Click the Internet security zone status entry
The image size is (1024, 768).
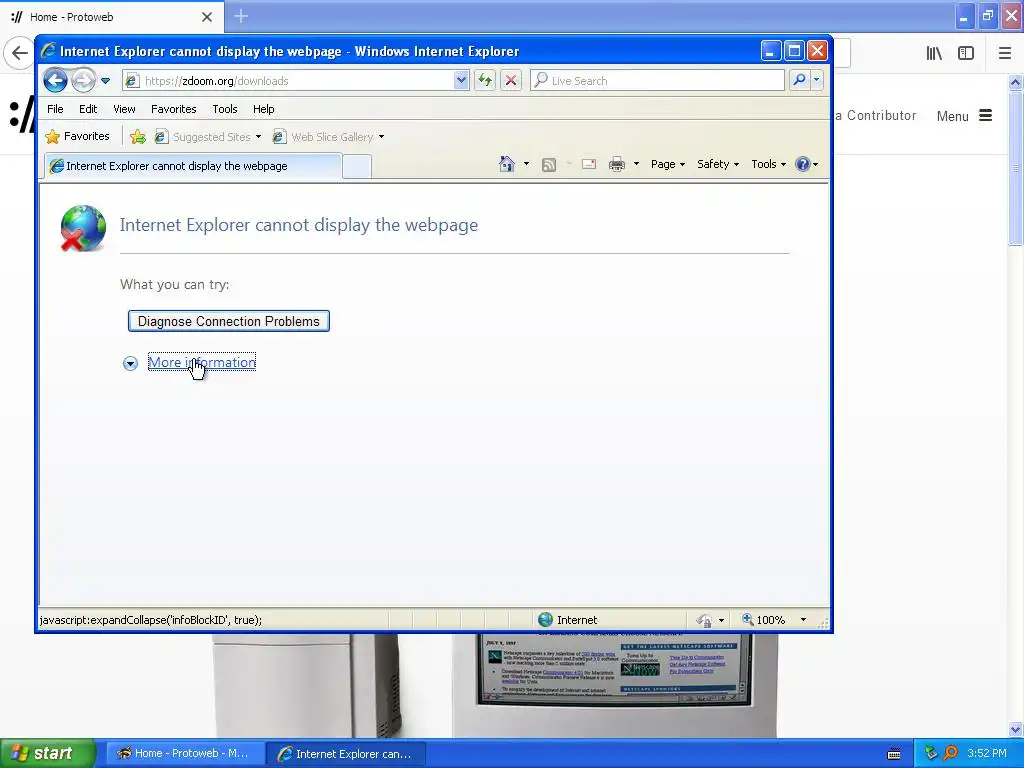tap(567, 620)
